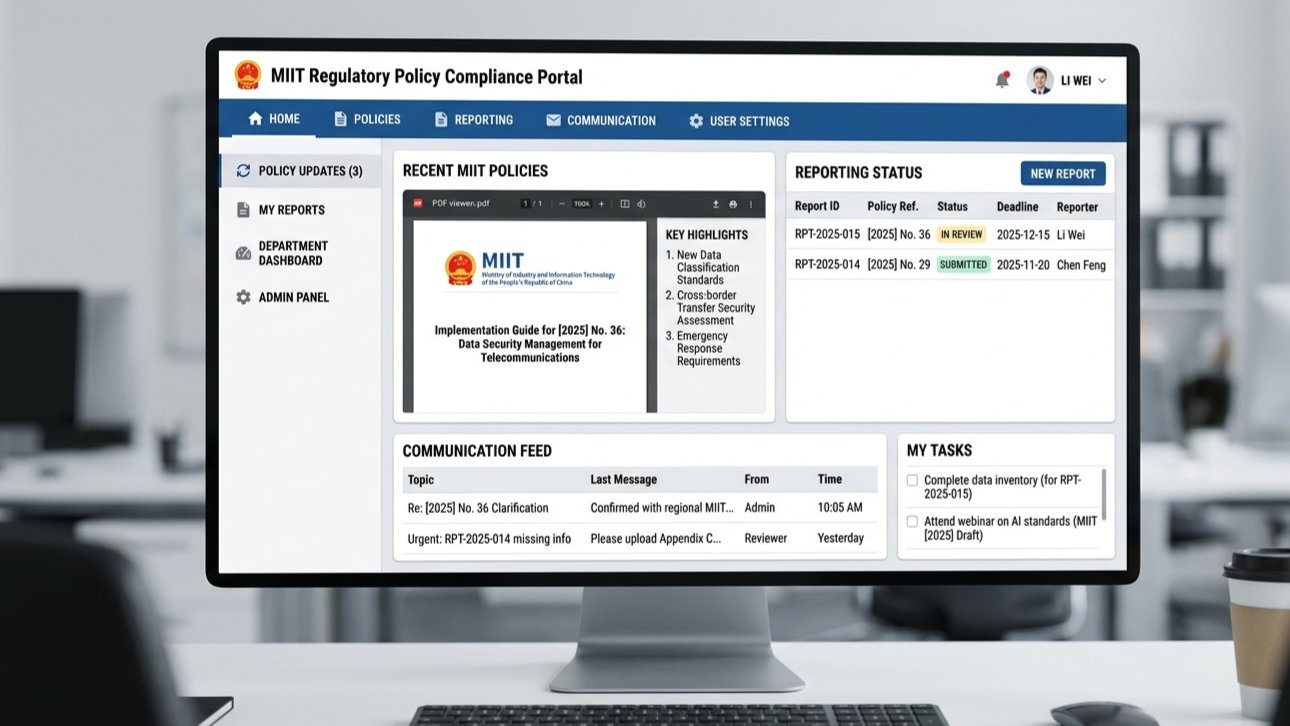
Task: Click the 10:05 AM message time
Action: (840, 508)
